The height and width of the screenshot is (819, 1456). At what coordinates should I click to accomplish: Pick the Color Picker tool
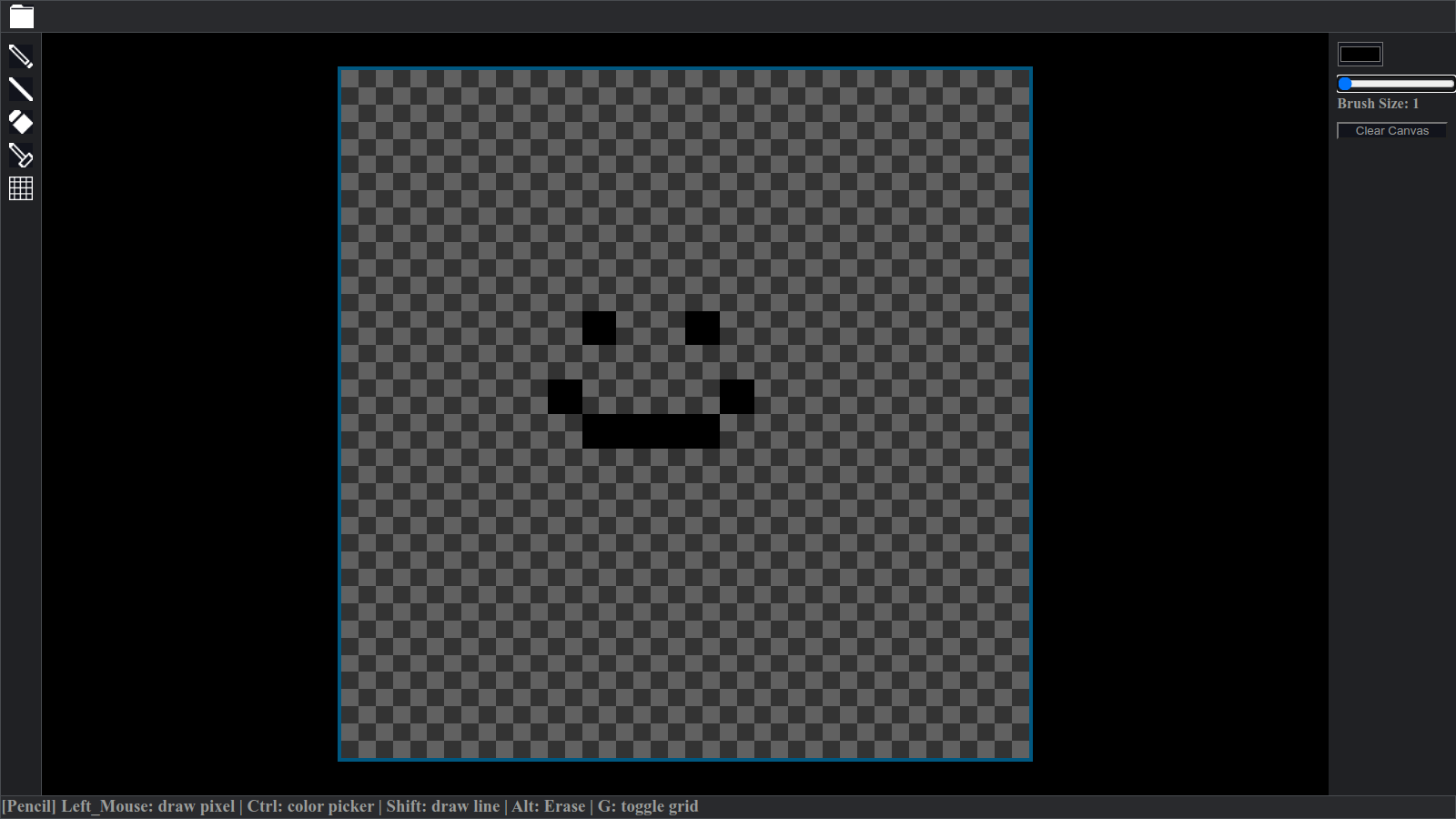pos(21,155)
